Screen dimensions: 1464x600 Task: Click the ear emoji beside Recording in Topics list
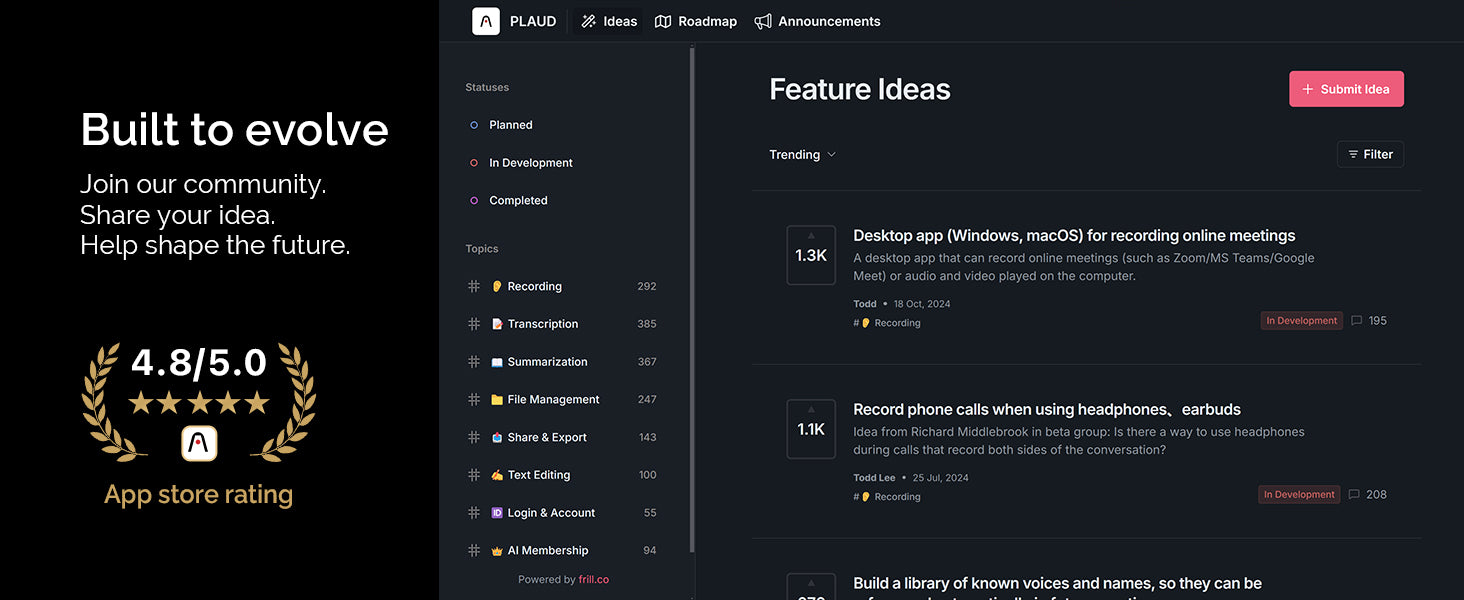click(497, 286)
